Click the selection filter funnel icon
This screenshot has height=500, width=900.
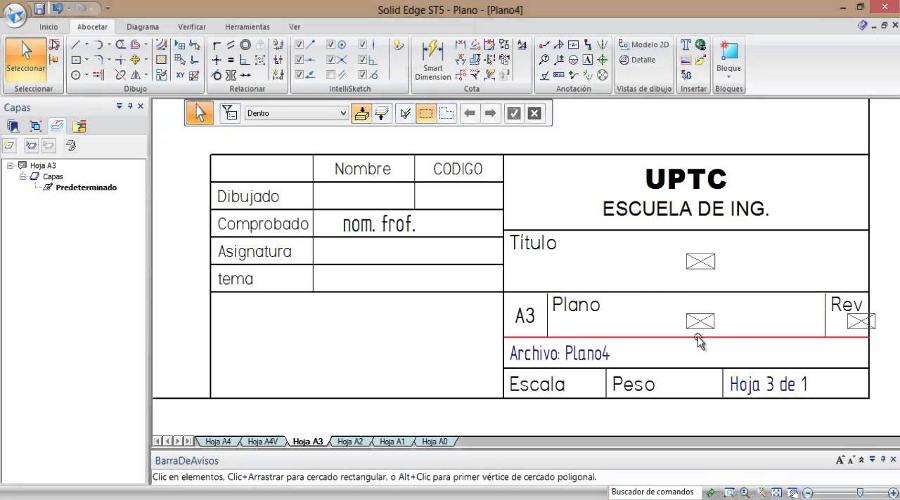[229, 113]
